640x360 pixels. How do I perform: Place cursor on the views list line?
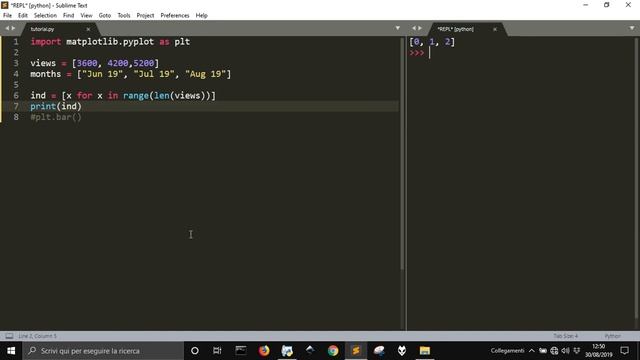[x=94, y=63]
